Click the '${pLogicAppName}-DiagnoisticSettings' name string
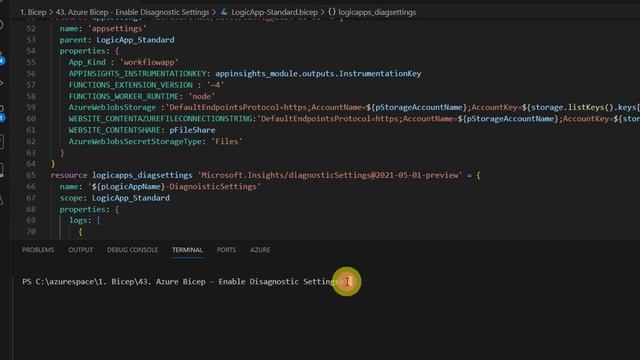 [x=174, y=187]
